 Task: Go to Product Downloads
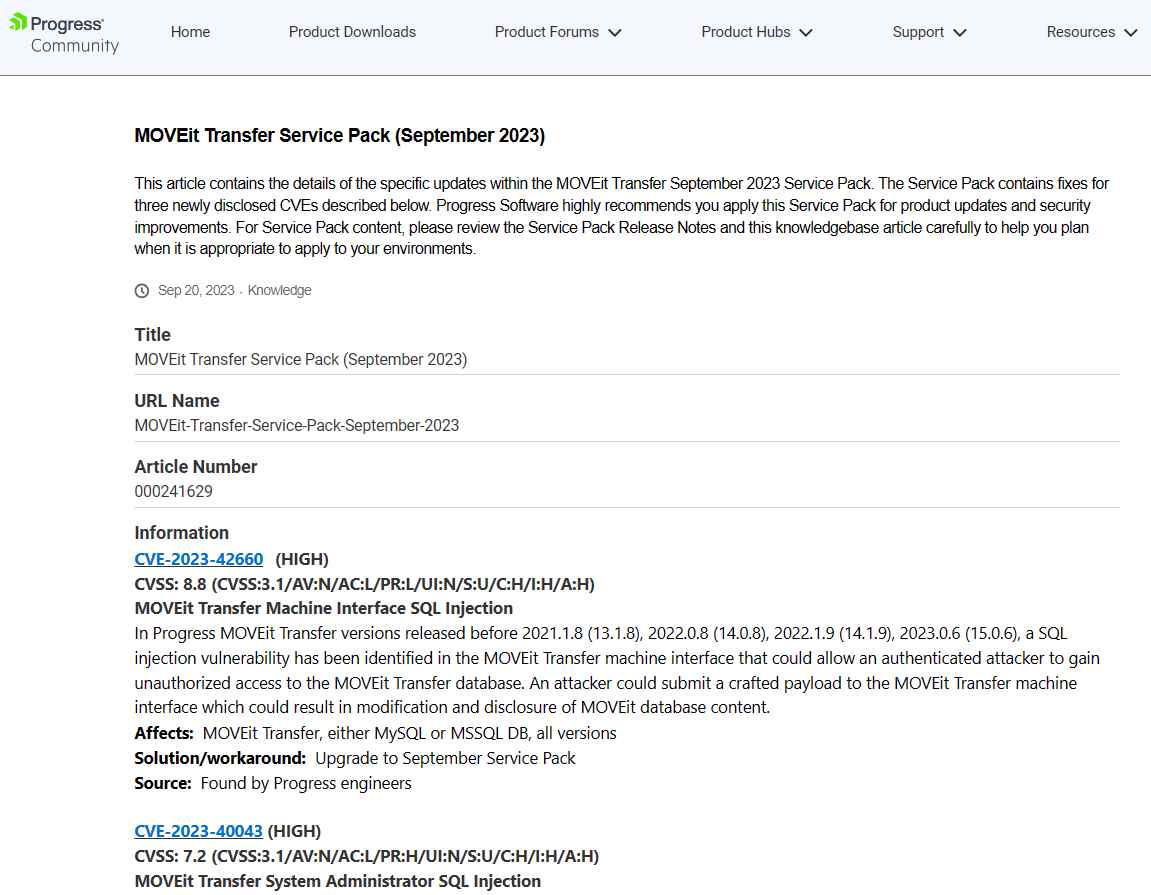(352, 32)
